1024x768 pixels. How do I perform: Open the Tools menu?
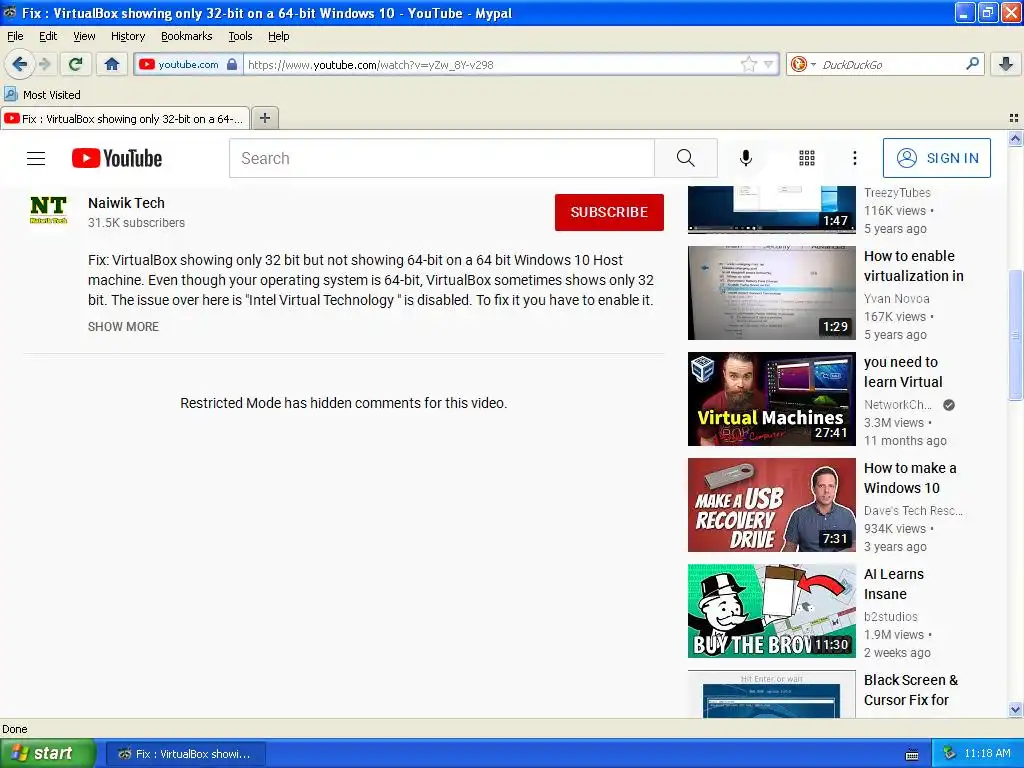coord(240,36)
